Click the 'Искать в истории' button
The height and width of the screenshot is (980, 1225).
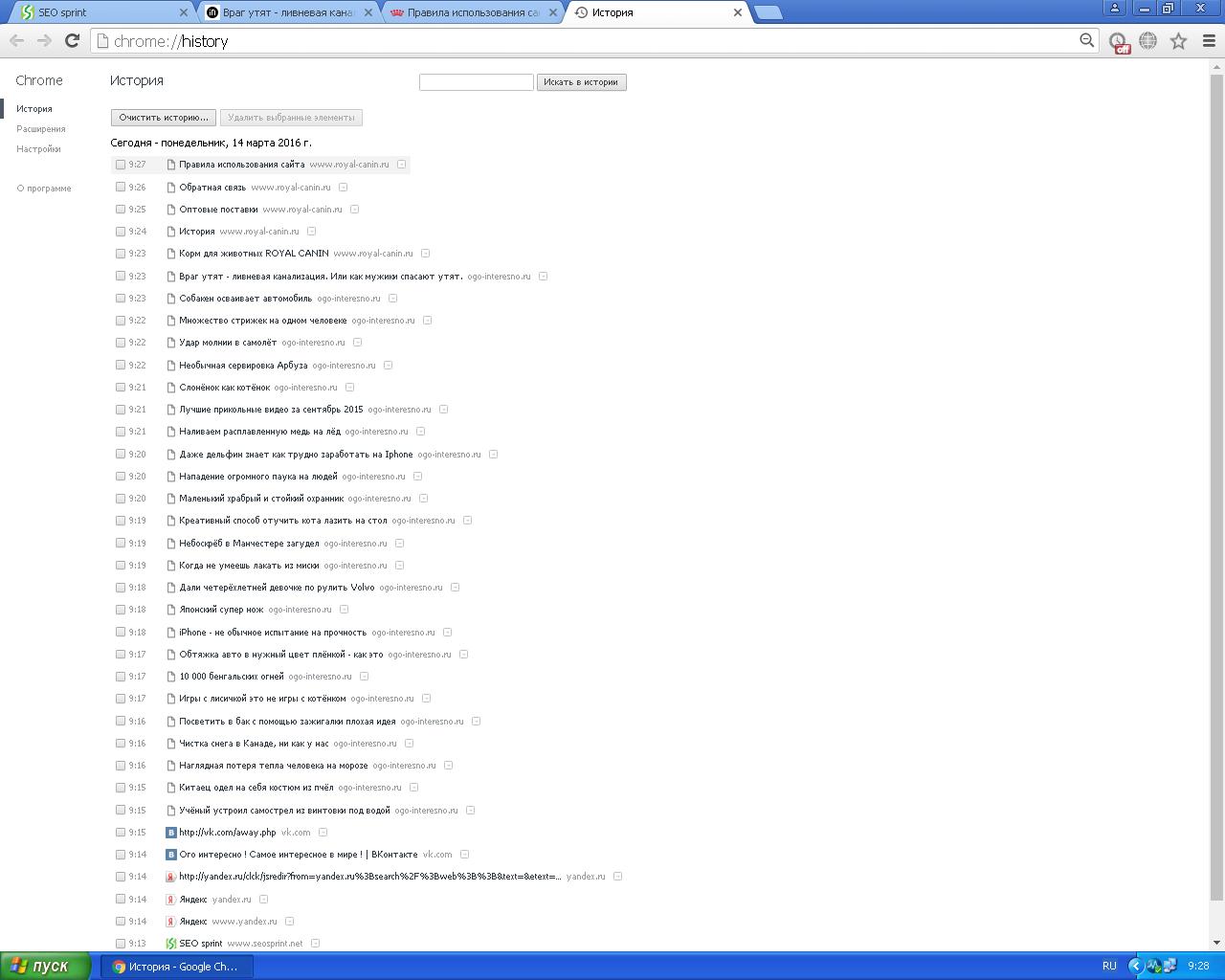tap(581, 82)
